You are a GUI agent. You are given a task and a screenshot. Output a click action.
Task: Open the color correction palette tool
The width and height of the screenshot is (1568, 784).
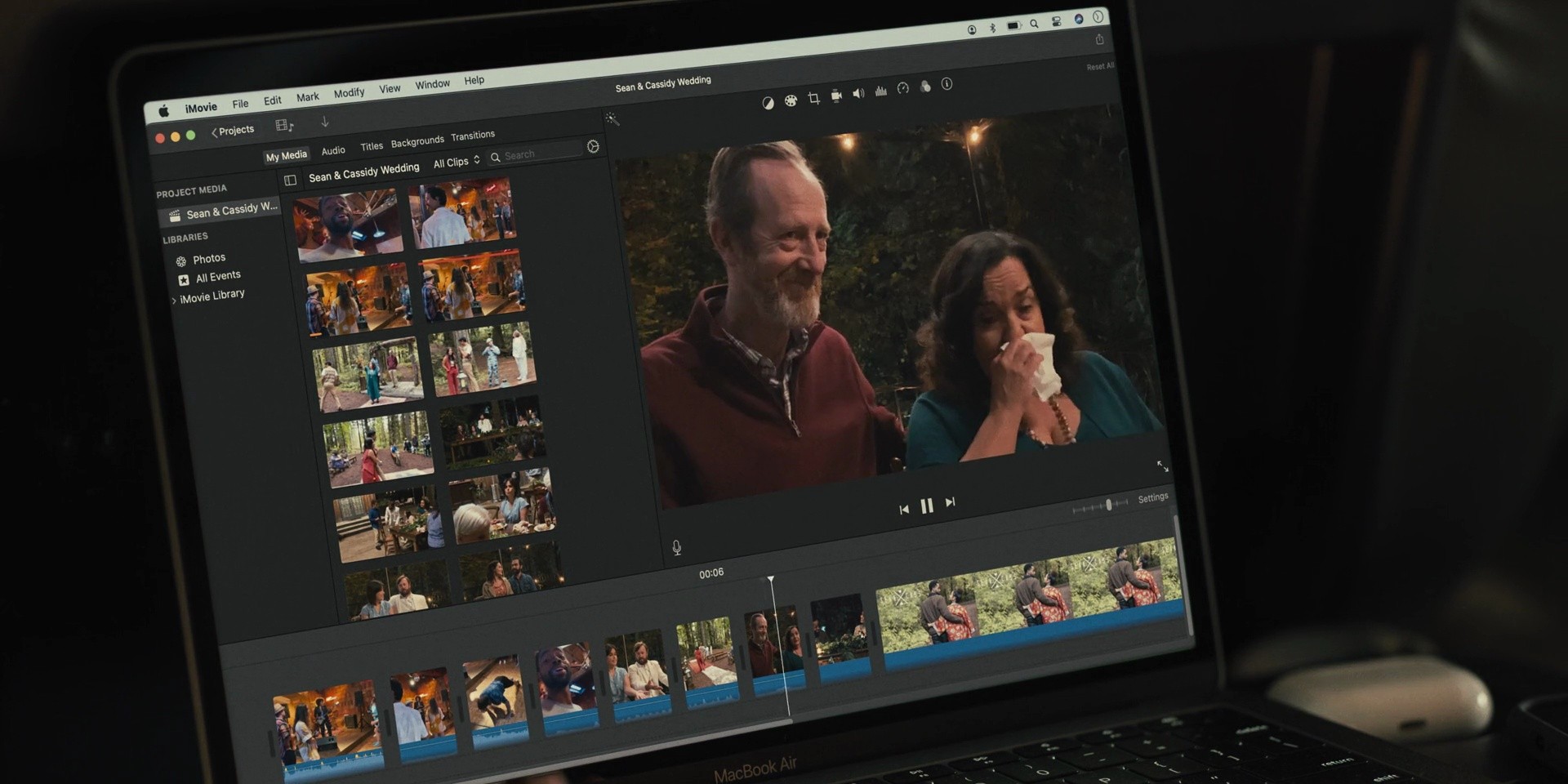pyautogui.click(x=791, y=100)
